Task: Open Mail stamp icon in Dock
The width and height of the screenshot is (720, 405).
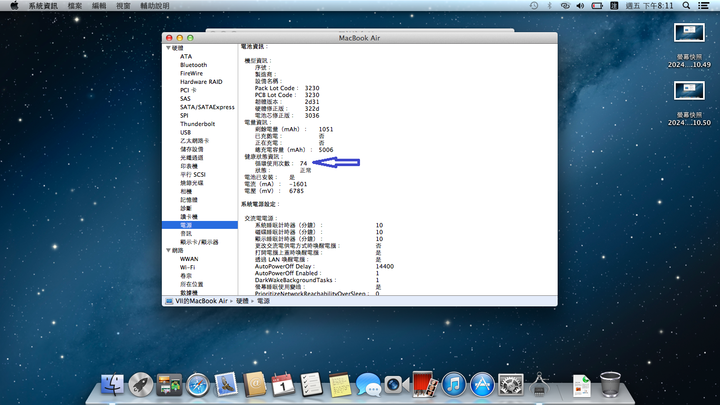Action: click(x=226, y=385)
